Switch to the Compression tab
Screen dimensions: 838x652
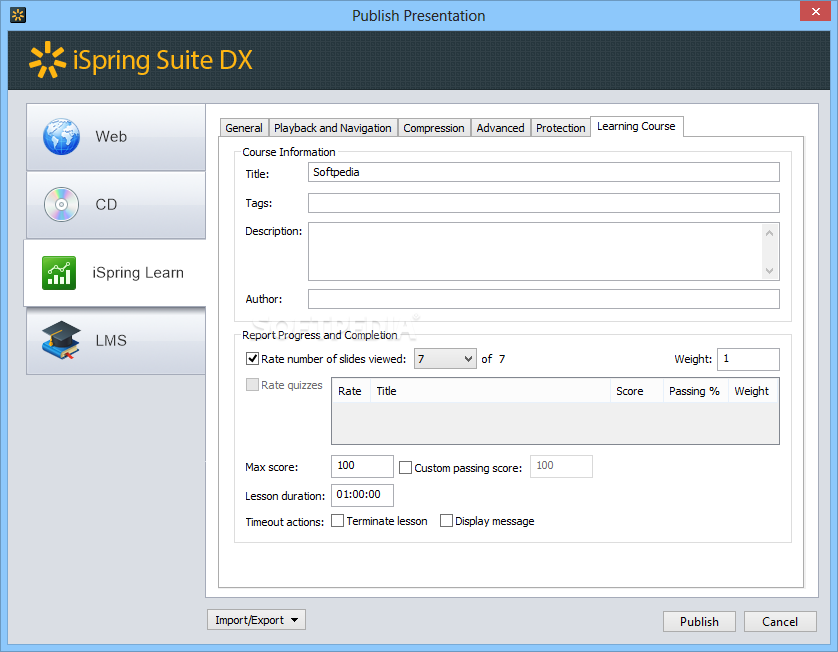434,128
